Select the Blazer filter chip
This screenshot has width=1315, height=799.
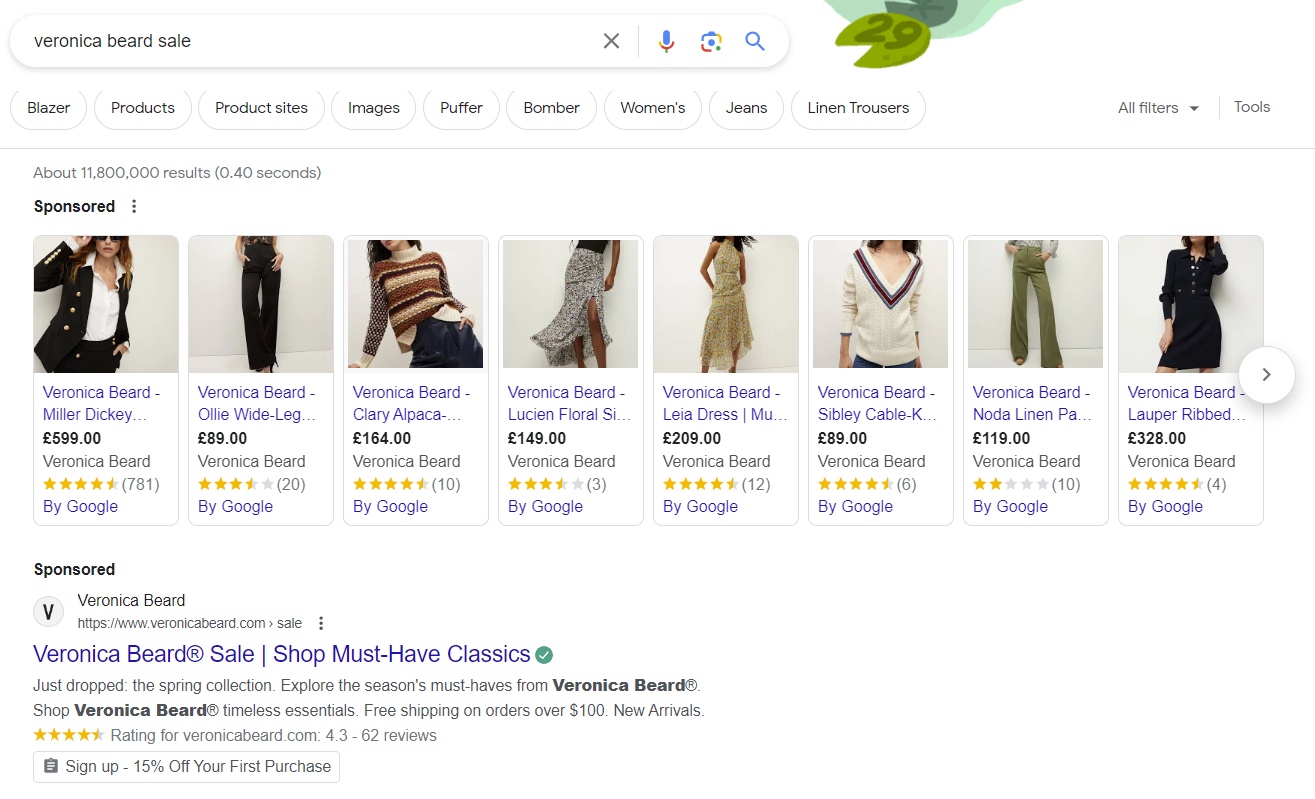(x=49, y=108)
